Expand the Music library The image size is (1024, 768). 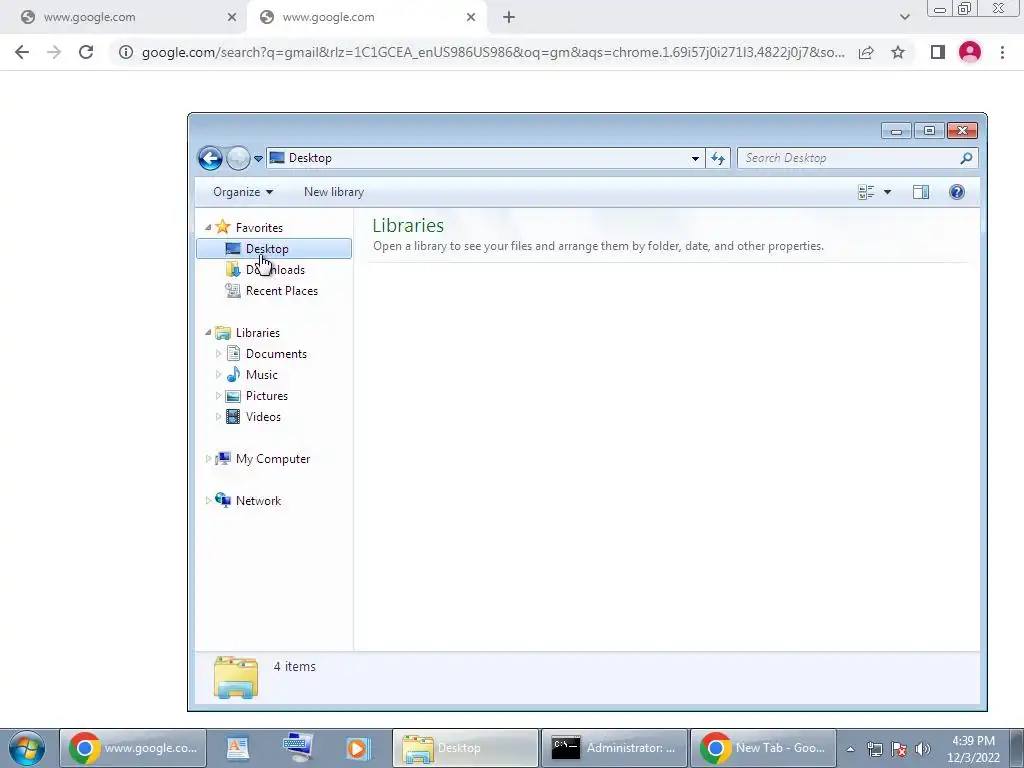[218, 375]
